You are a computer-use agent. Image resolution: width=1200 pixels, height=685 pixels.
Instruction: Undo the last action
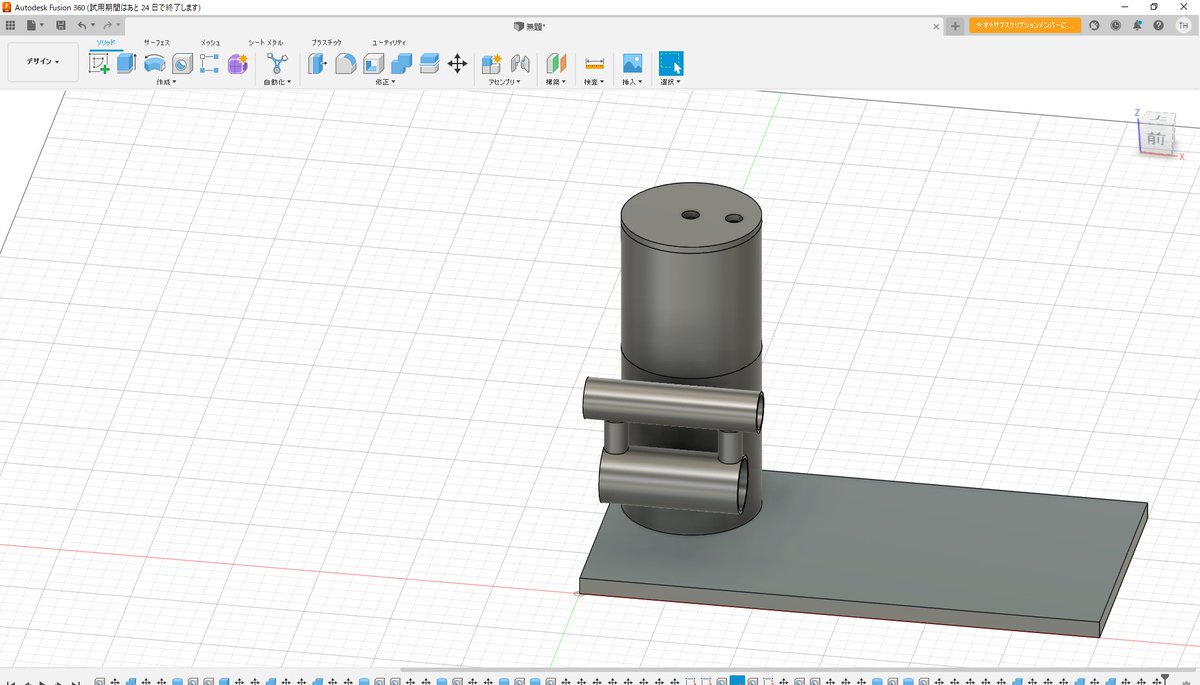pos(84,25)
